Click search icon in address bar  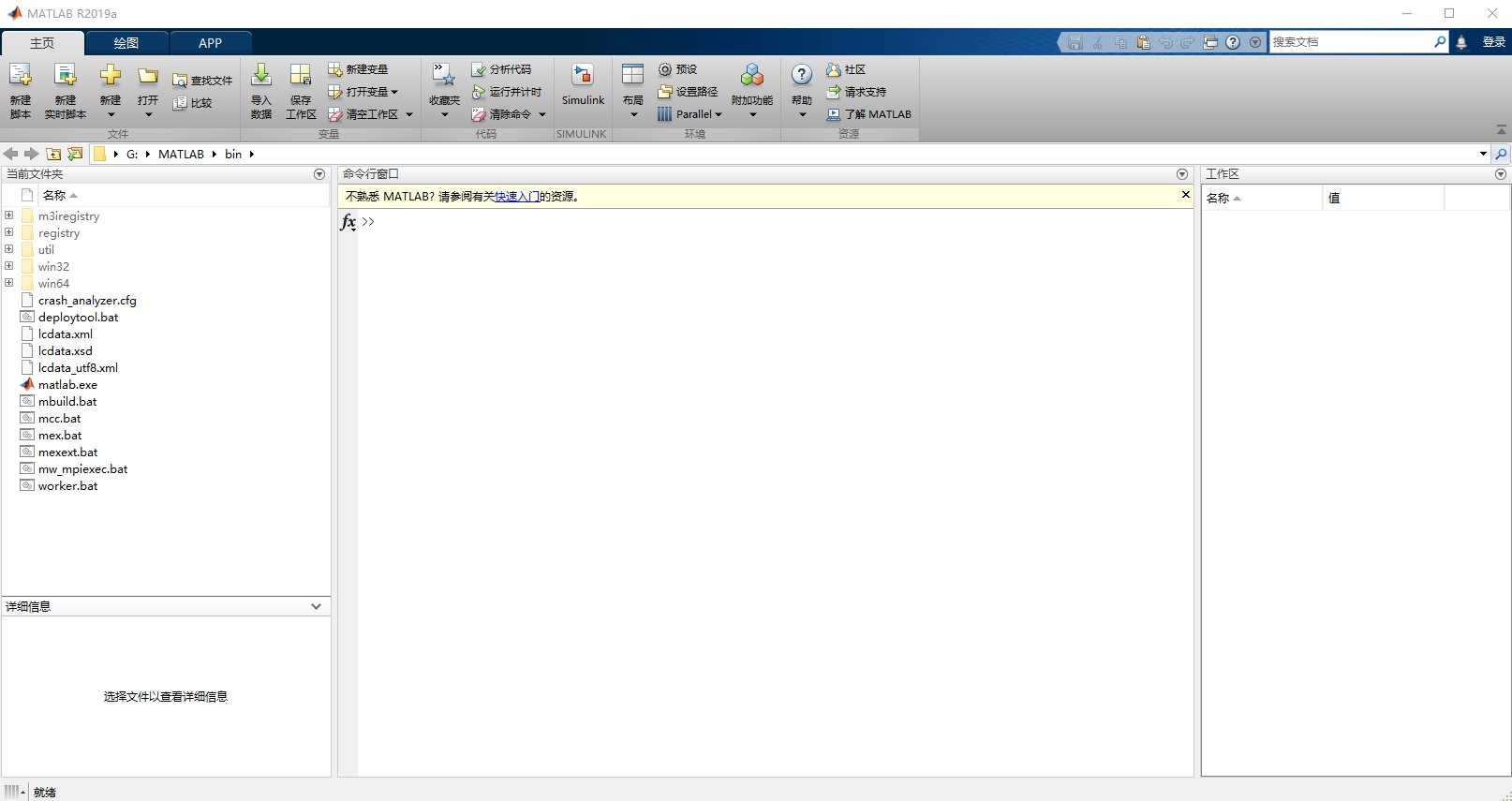click(1502, 154)
